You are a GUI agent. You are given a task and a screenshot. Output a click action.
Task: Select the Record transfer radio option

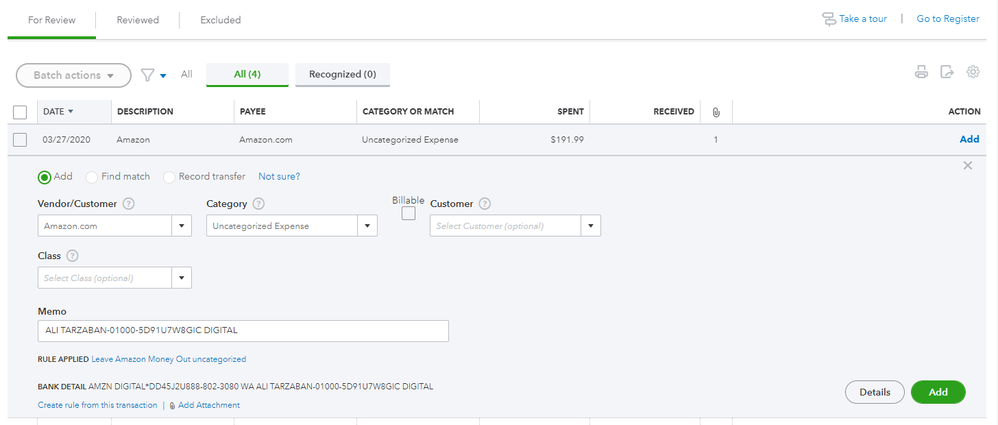[169, 177]
